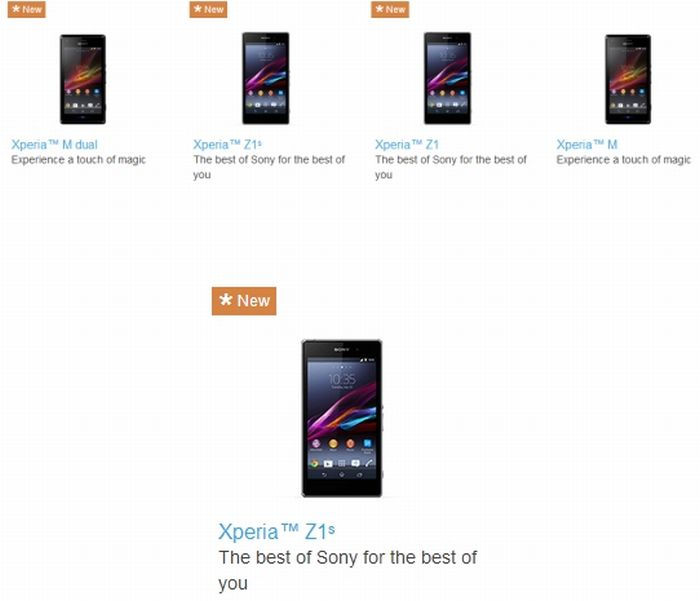
Task: Click the small Xperia Z1s tagline description
Action: [269, 167]
